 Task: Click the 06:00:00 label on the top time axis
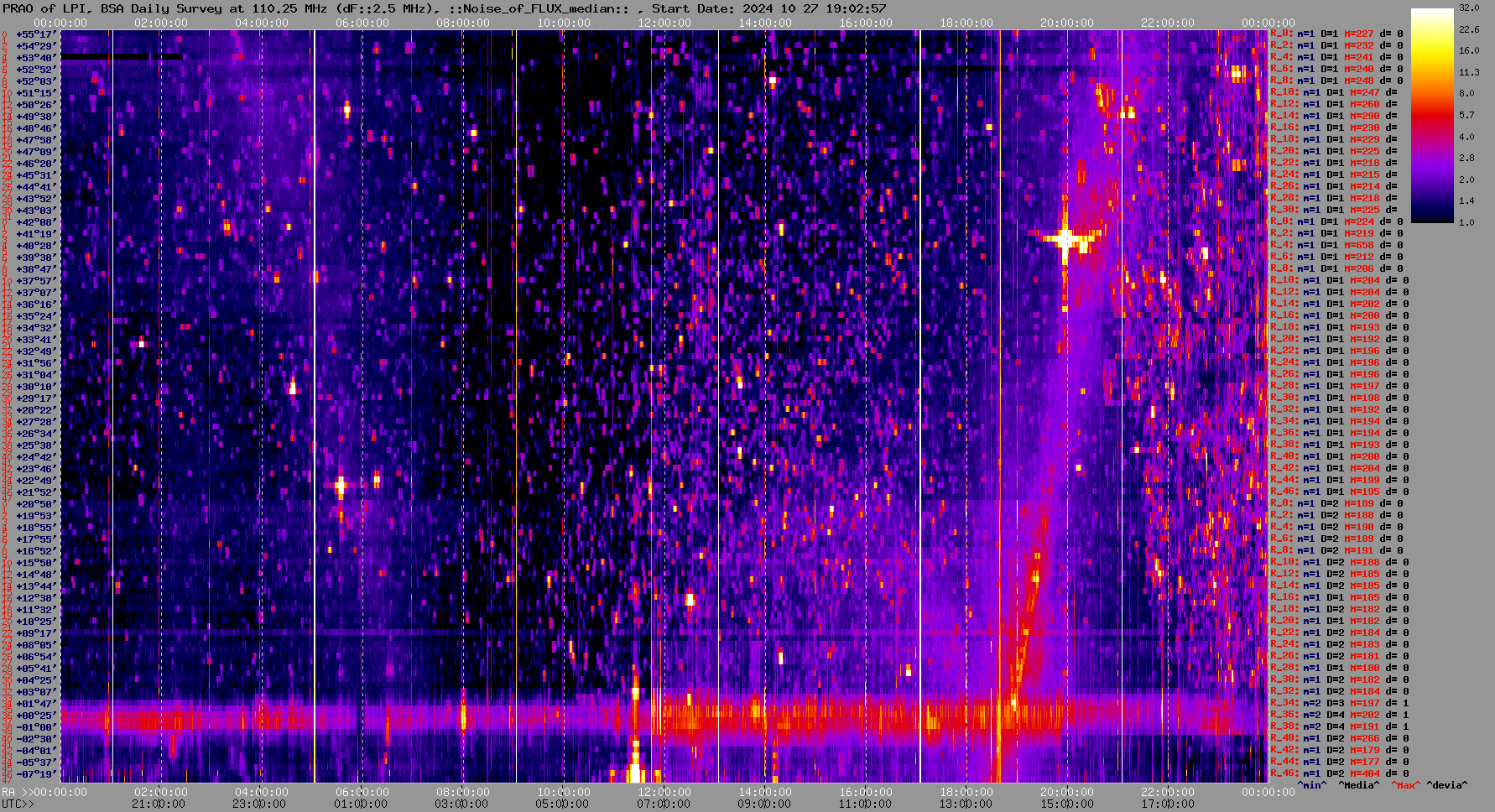coord(362,23)
